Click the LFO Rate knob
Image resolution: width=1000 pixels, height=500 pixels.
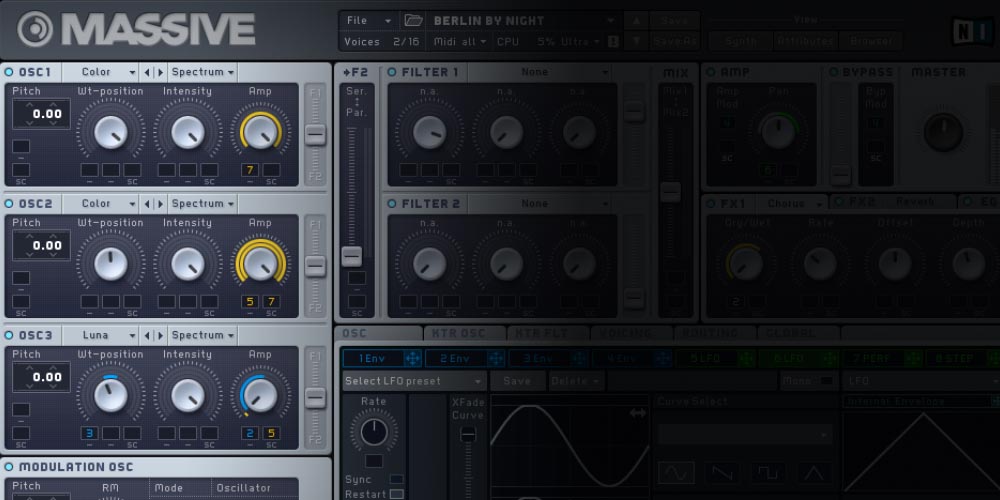point(374,432)
